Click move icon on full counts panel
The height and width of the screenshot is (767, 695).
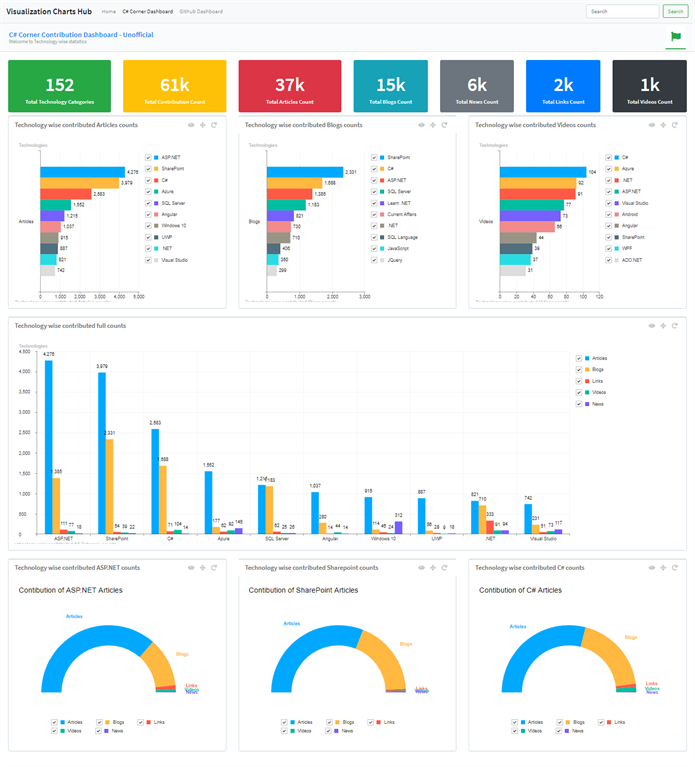(663, 326)
